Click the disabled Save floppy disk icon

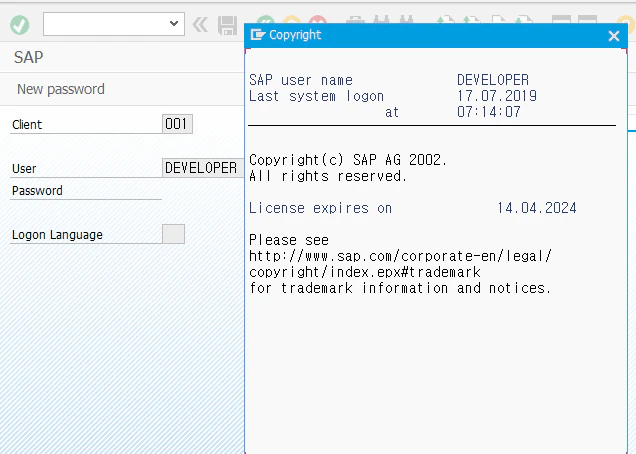click(x=228, y=25)
